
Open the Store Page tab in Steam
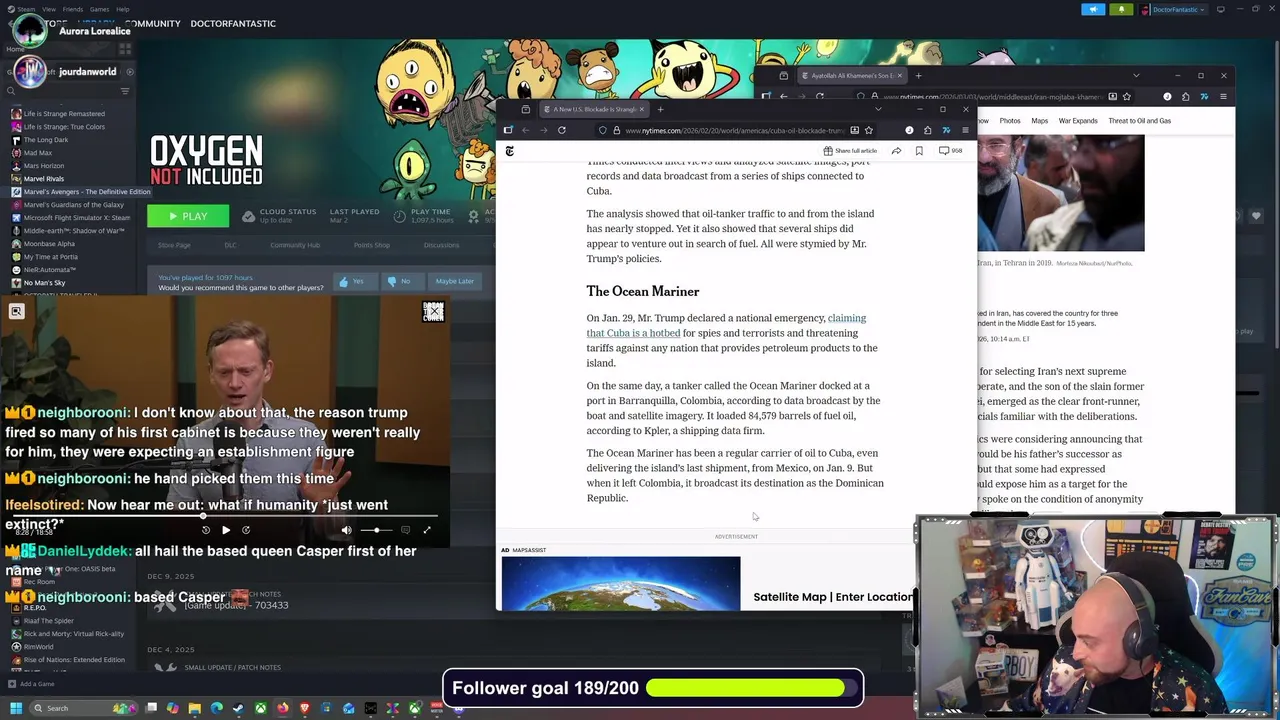[x=174, y=245]
